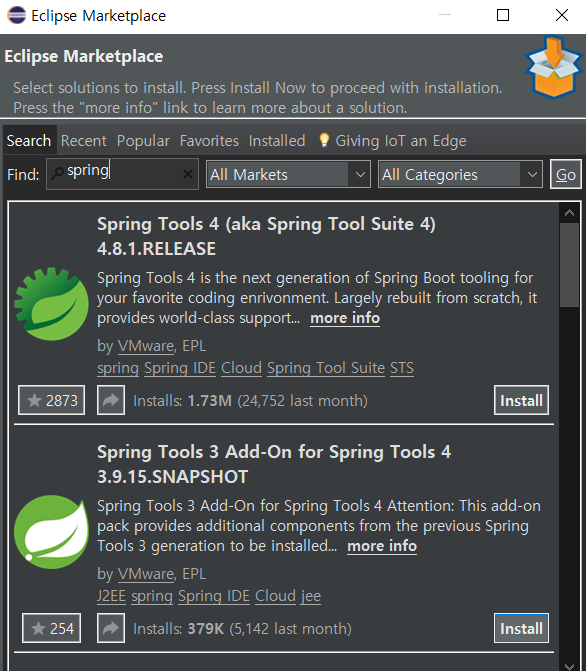Close the Eclipse Marketplace window

(562, 15)
